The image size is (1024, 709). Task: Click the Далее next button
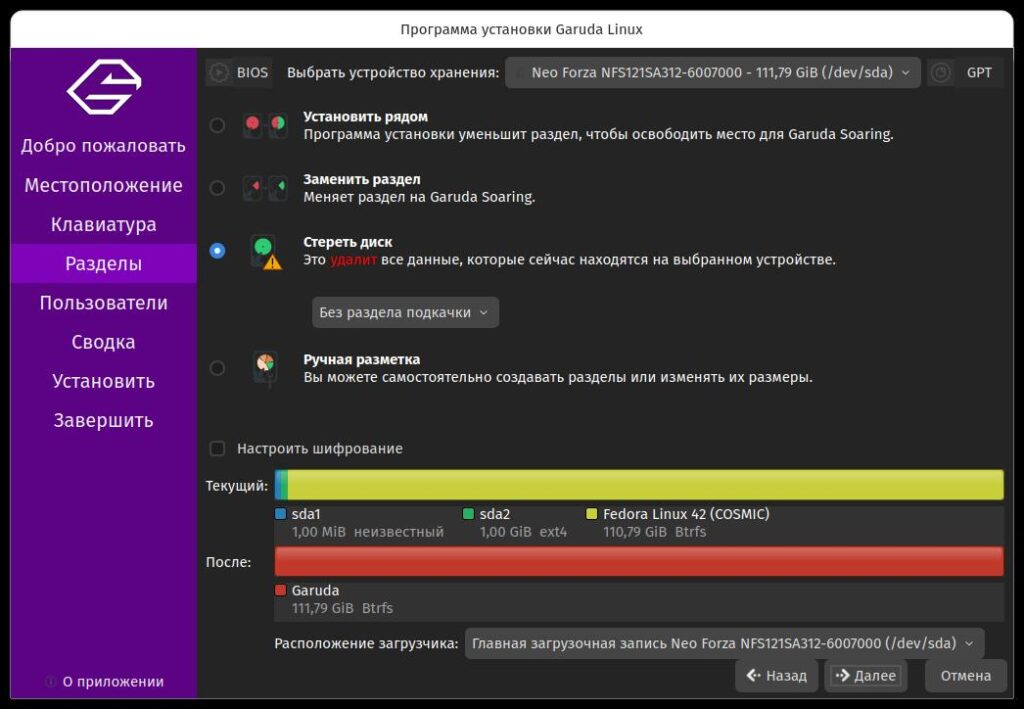(866, 676)
